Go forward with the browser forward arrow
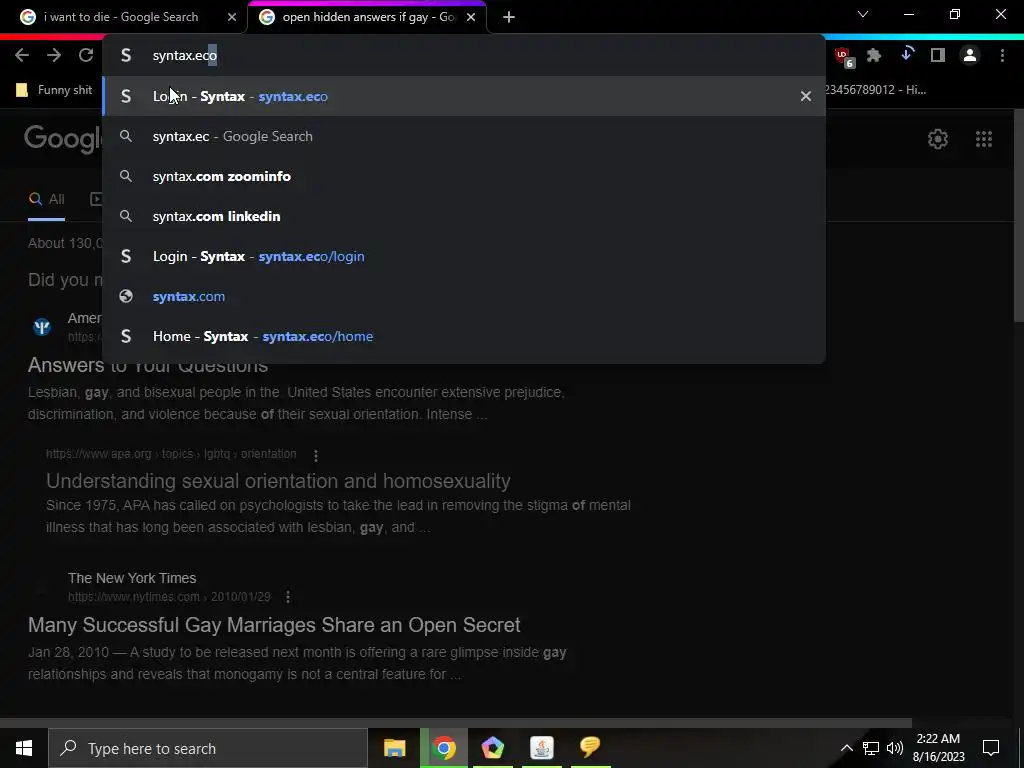This screenshot has width=1024, height=768. pos(54,56)
